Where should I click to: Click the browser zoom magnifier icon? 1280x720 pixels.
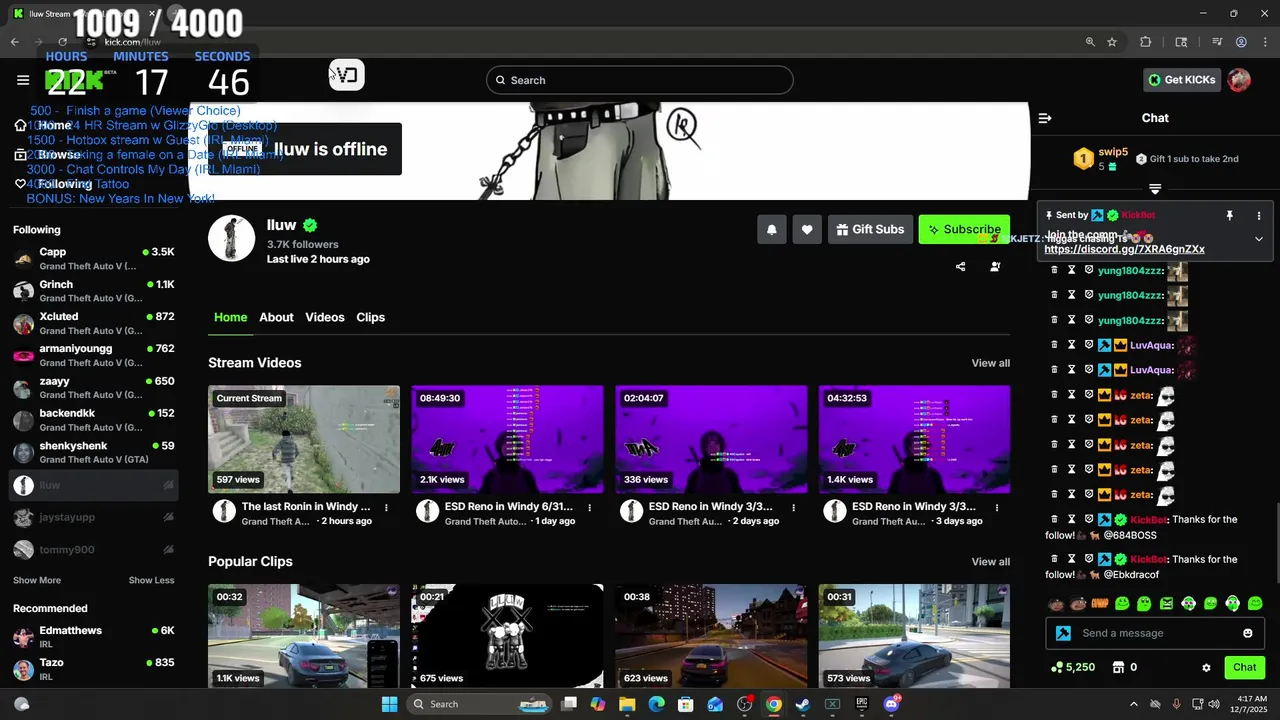click(1090, 42)
